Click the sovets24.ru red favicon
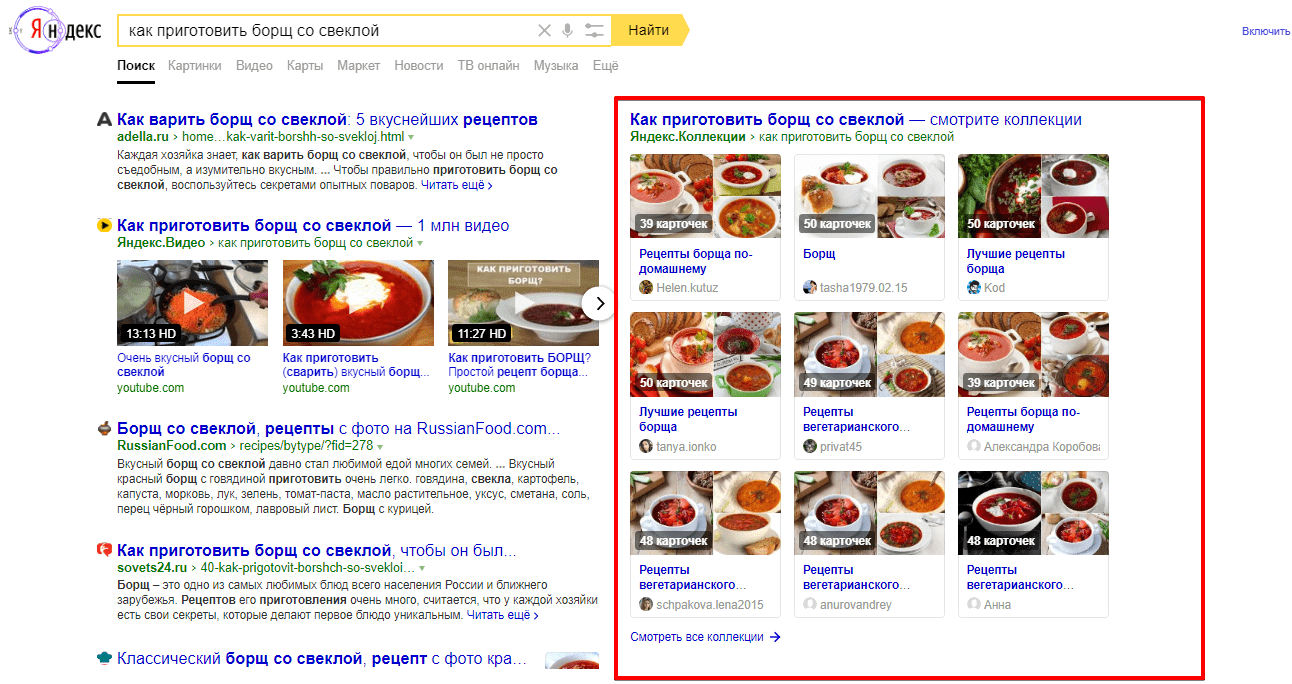 tap(104, 549)
